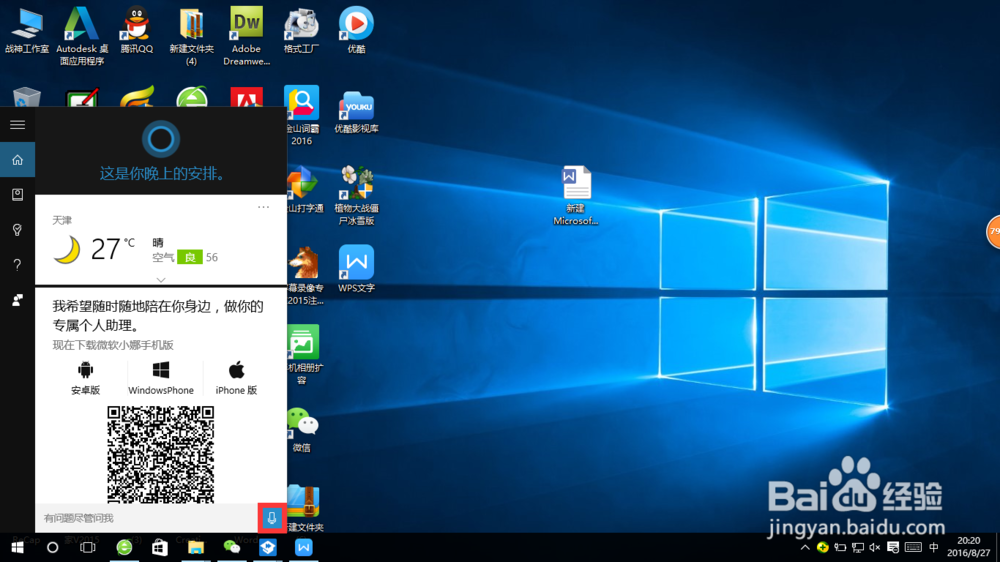Open the 金山词霸 2016 desktop icon
Screen dimensions: 1000x562
click(x=302, y=115)
